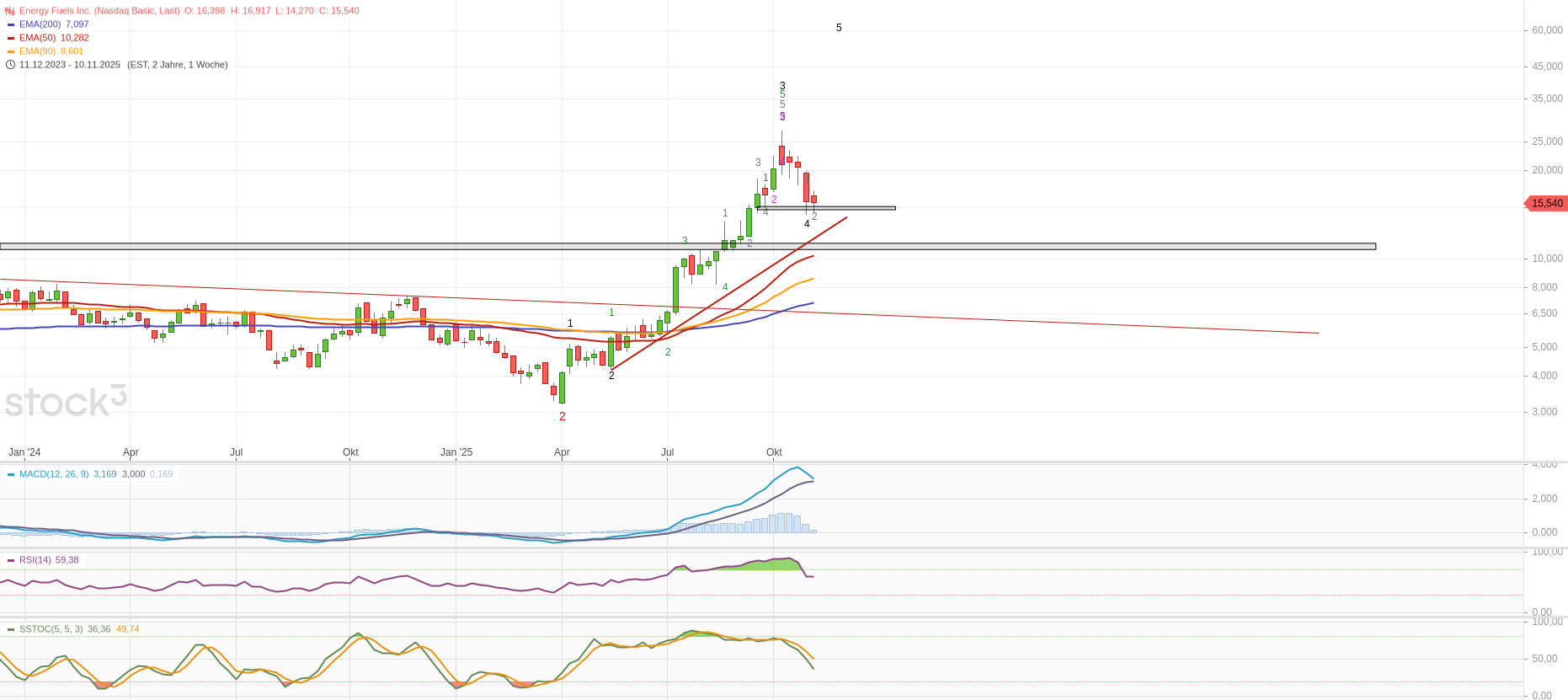Click the candlestick chart-type icon beside Energy Fuels
Screen dimensions: 1568x700
(x=10, y=11)
